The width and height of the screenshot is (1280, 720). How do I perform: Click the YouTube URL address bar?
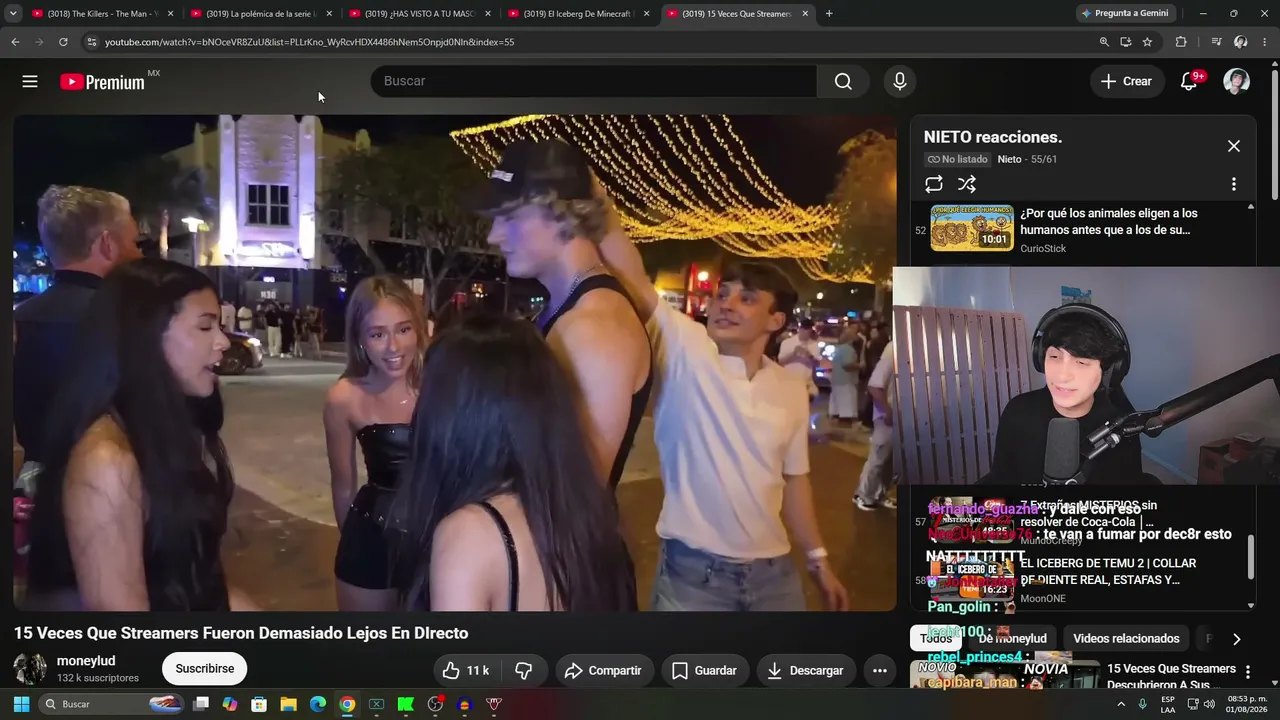590,42
